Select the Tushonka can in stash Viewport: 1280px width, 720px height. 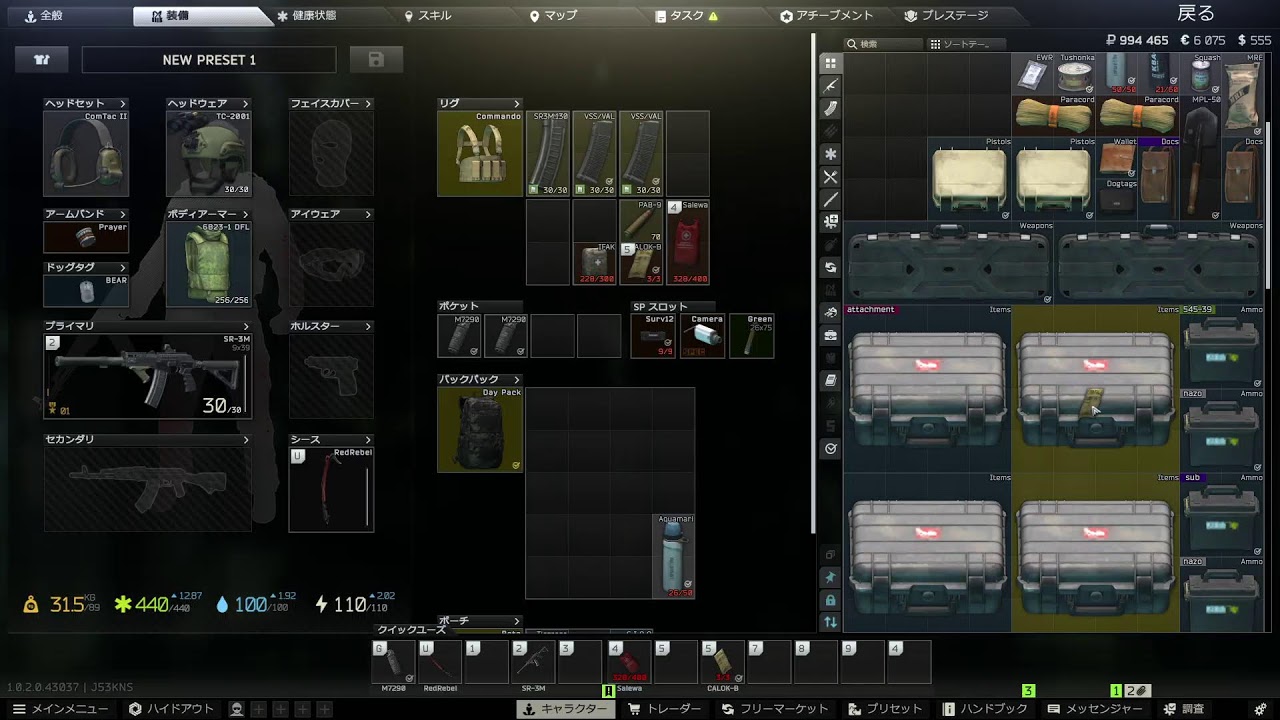[x=1075, y=74]
